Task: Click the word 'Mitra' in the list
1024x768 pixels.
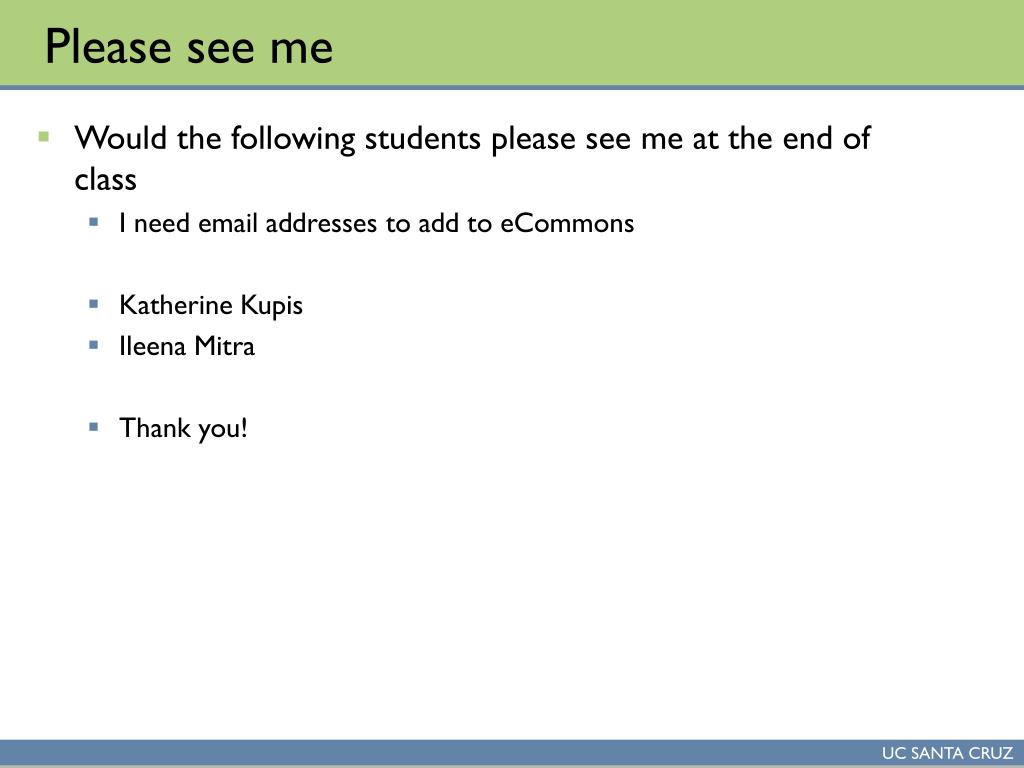Action: (225, 346)
